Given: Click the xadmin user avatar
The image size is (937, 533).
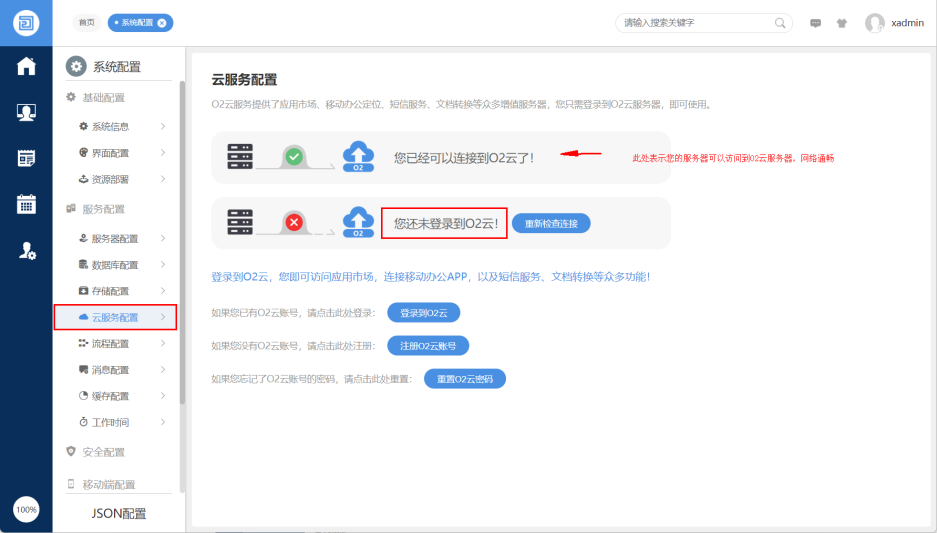Looking at the screenshot, I should coord(875,22).
